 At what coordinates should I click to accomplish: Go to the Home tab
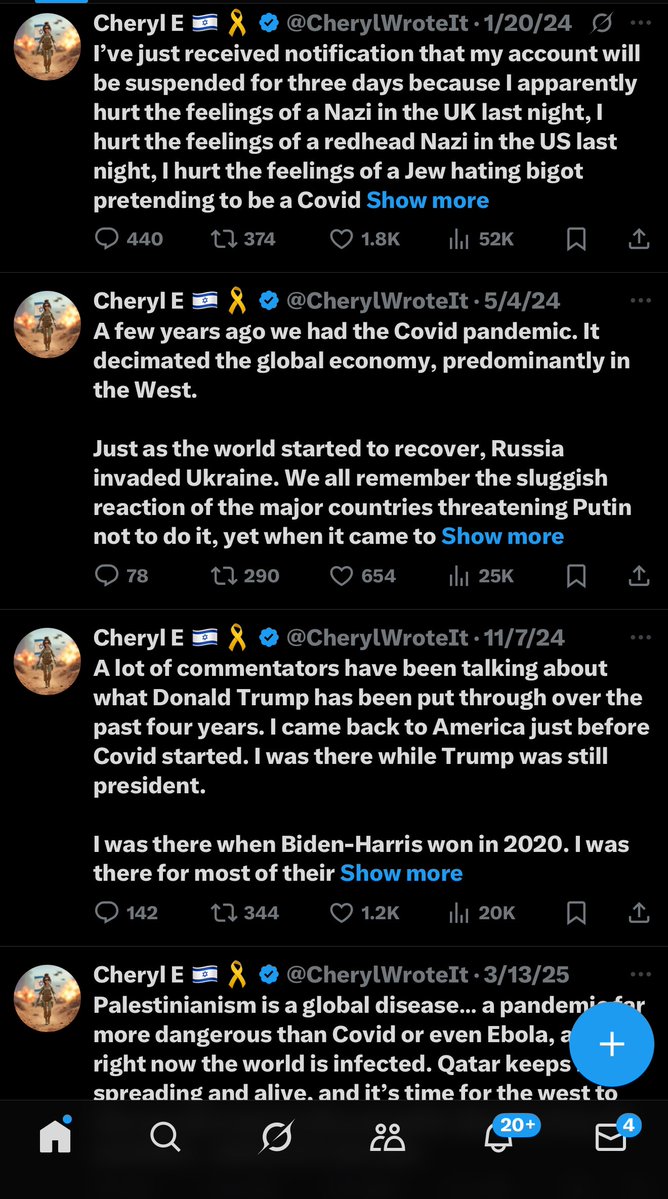(55, 1136)
